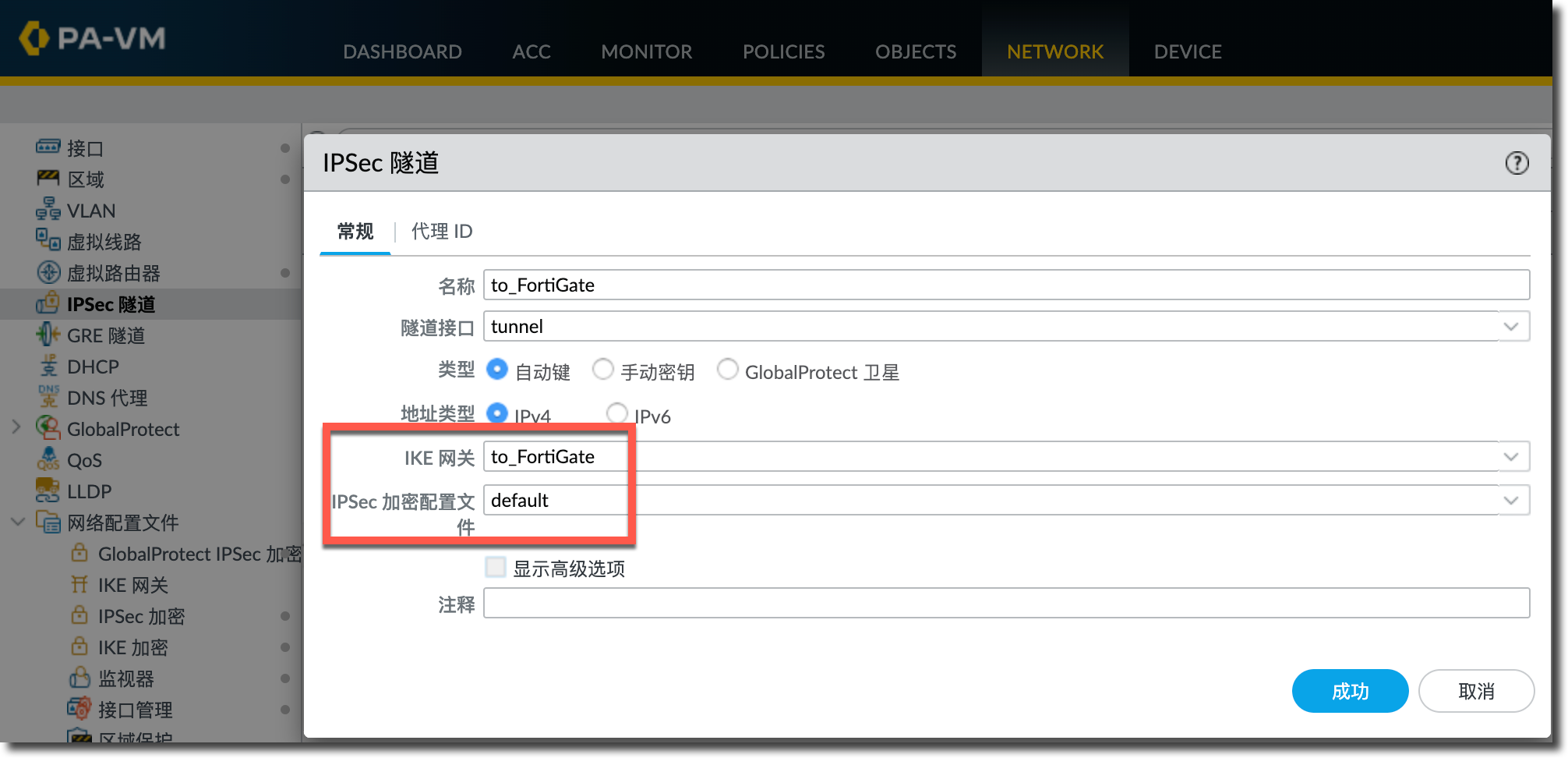Open the IKE 网关 dropdown arrow

pos(1510,456)
